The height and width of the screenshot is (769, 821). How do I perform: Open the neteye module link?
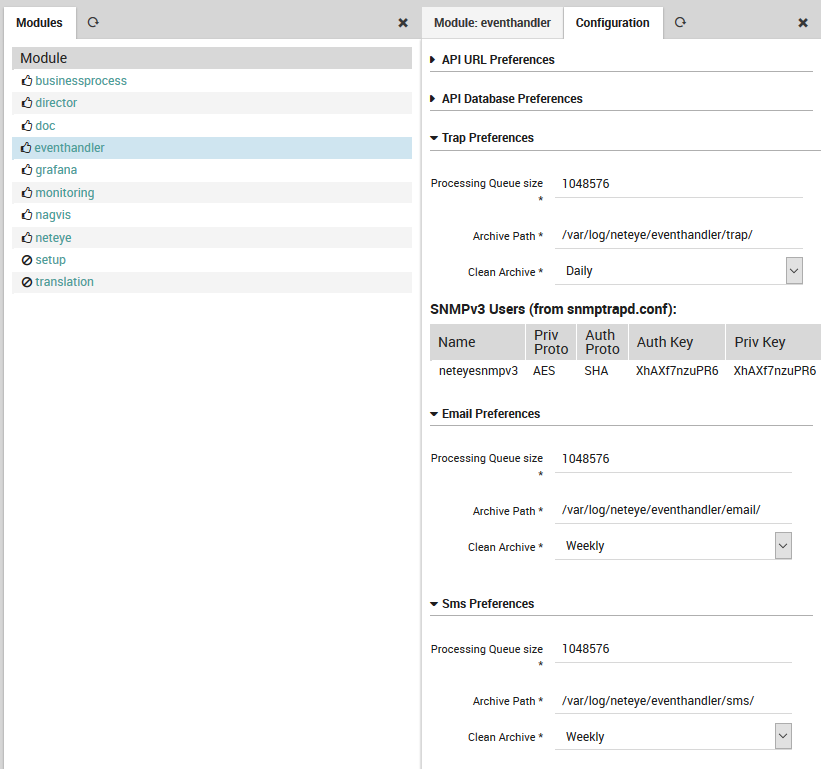(53, 238)
